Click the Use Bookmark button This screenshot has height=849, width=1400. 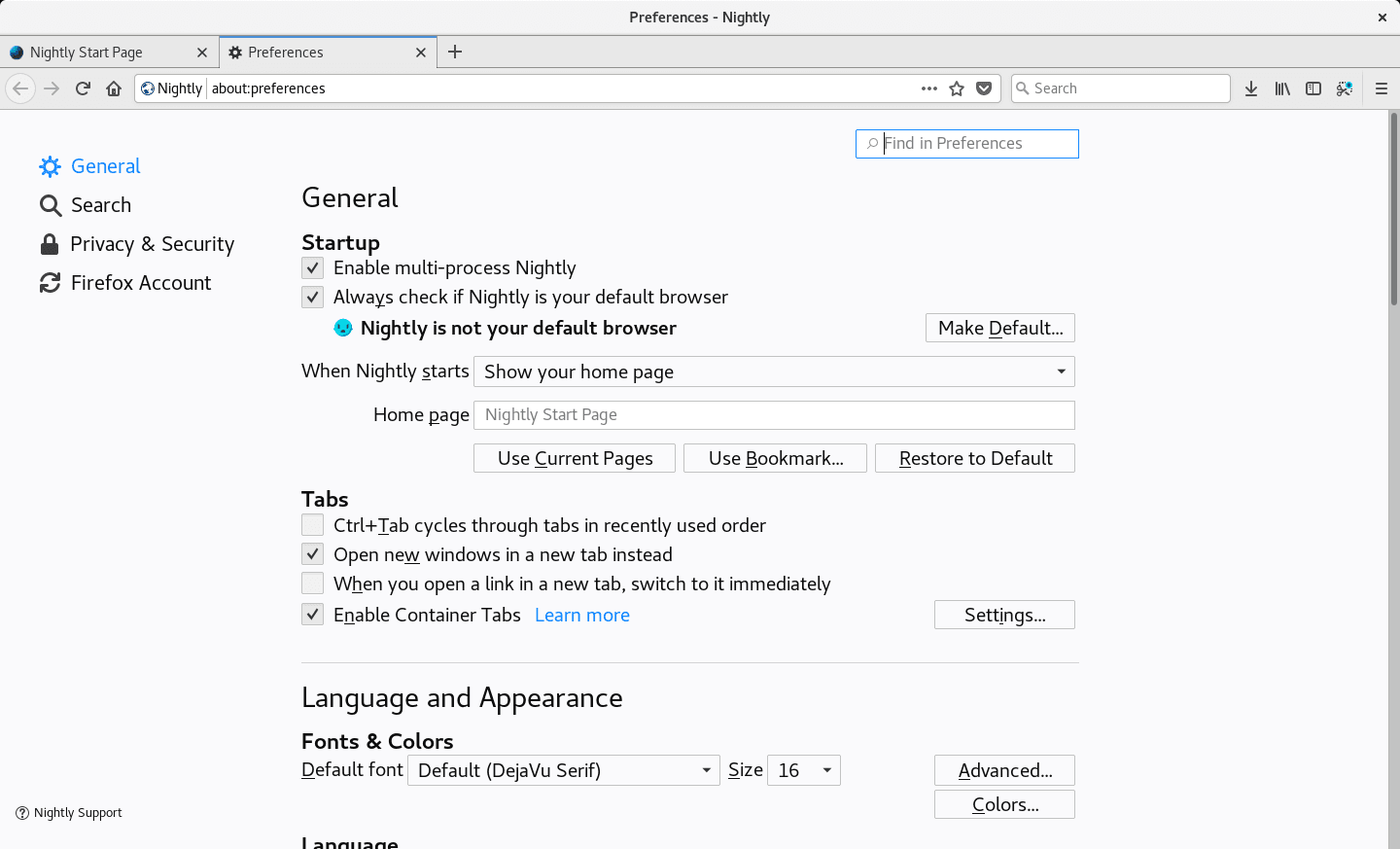(x=775, y=458)
